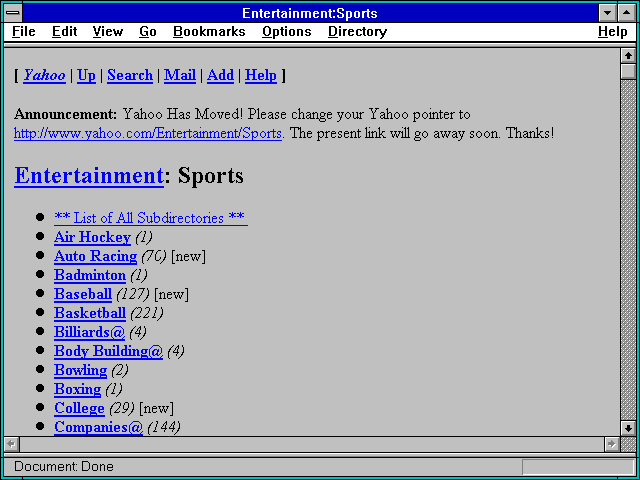Image resolution: width=640 pixels, height=480 pixels.
Task: Open the College category
Action: pos(79,408)
